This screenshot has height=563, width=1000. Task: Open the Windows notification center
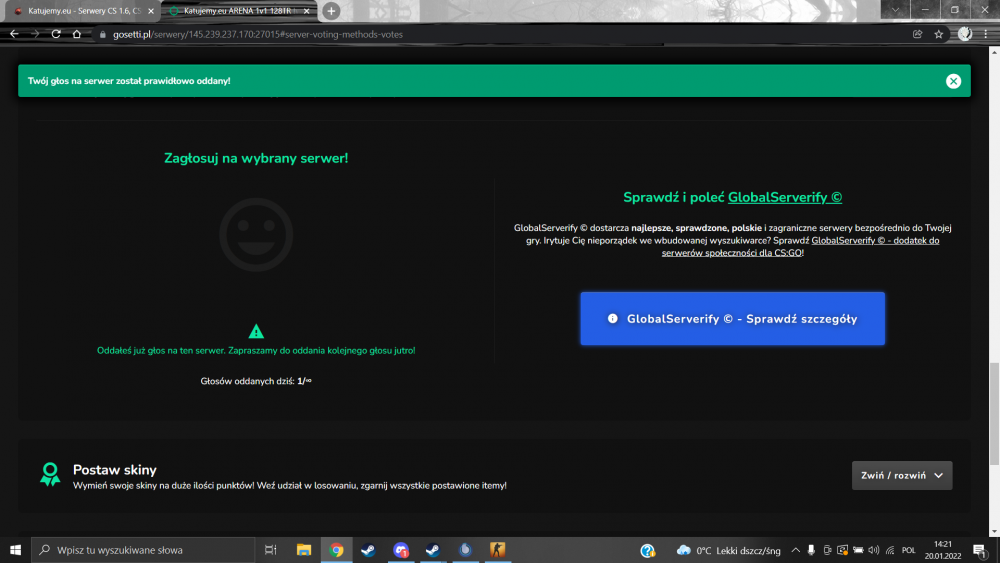click(x=980, y=550)
